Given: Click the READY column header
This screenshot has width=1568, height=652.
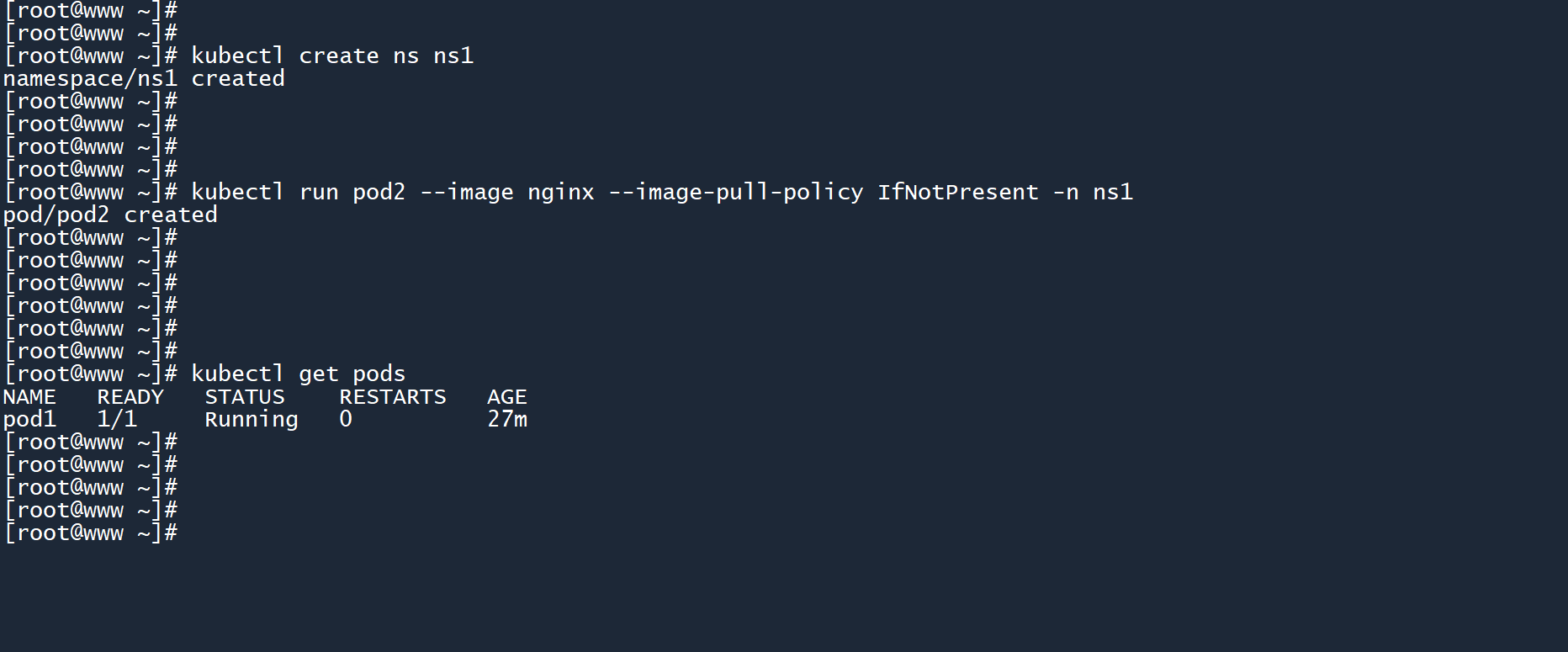Looking at the screenshot, I should (x=130, y=397).
